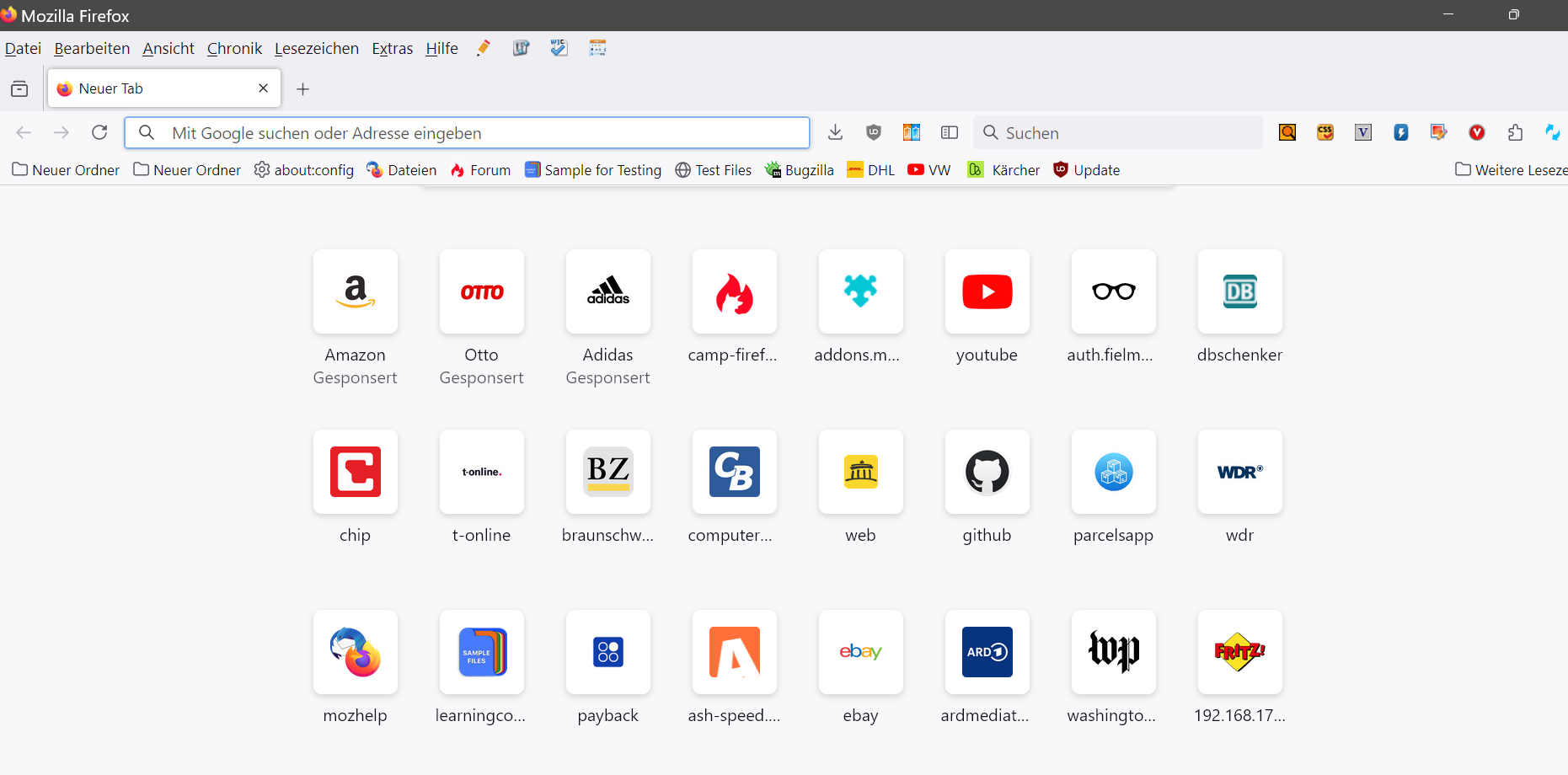
Task: Open the computerbase CB shortcut tile
Action: coord(735,472)
